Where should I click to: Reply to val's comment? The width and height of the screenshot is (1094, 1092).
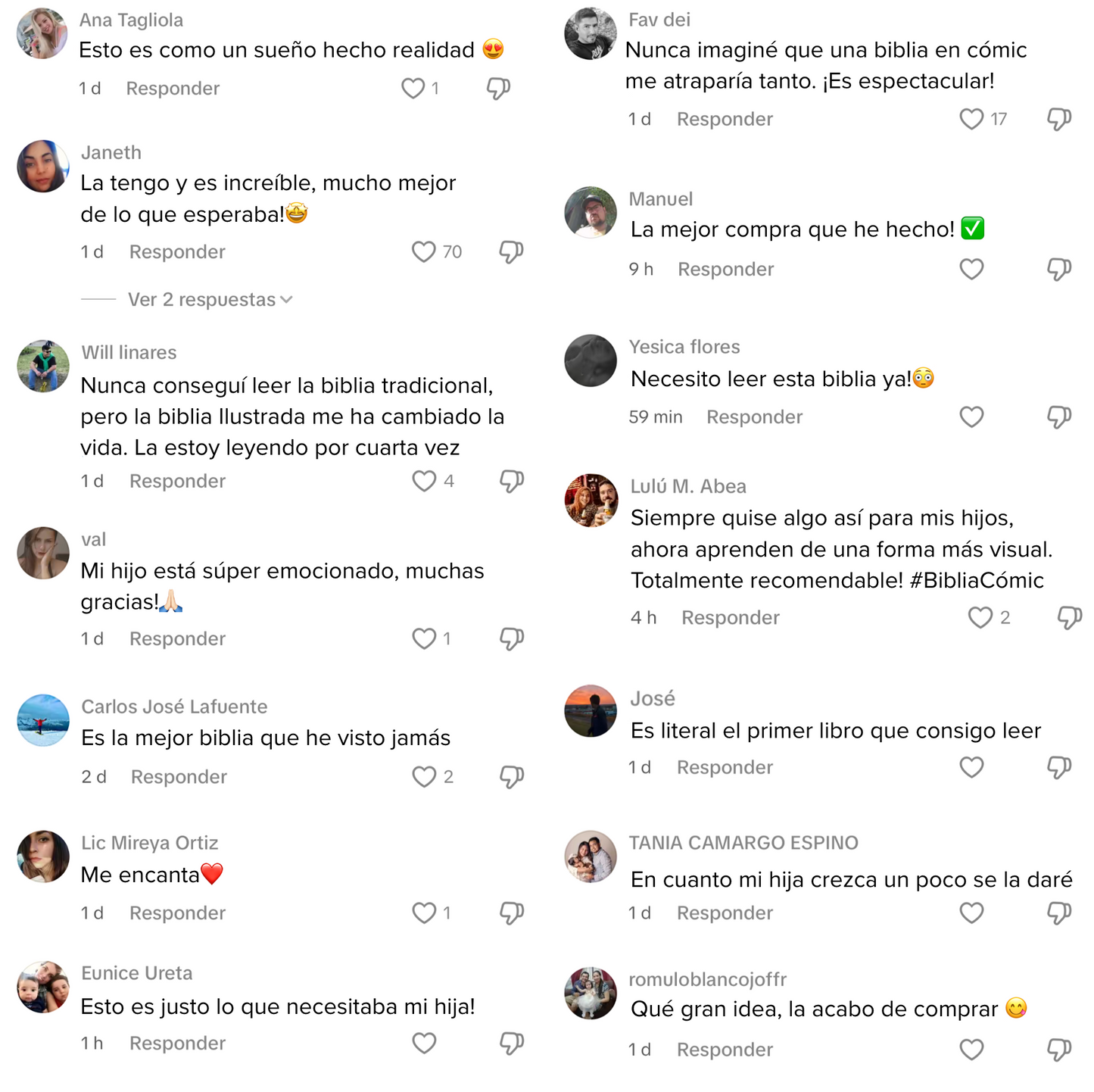coord(177,639)
